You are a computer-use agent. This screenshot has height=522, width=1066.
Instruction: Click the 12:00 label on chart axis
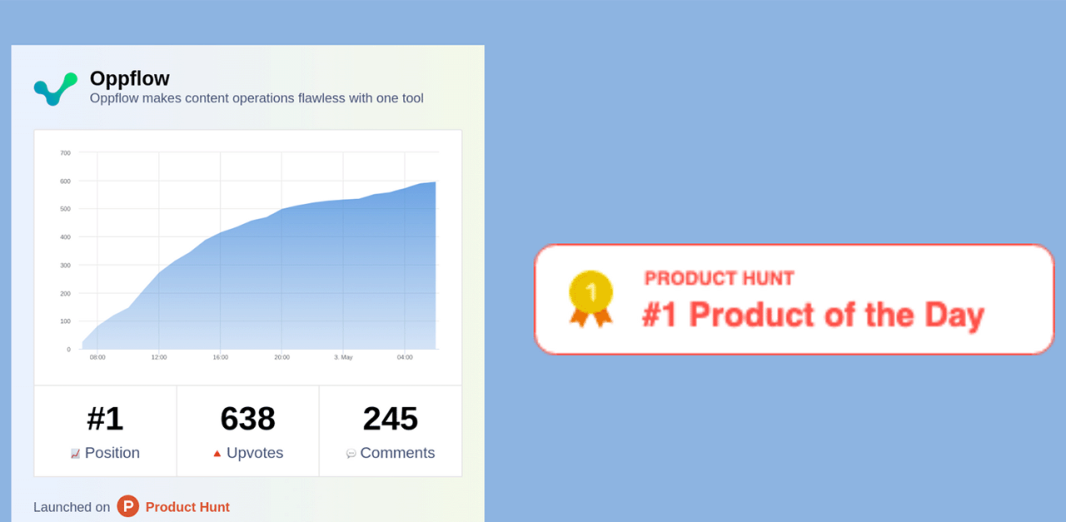click(159, 357)
